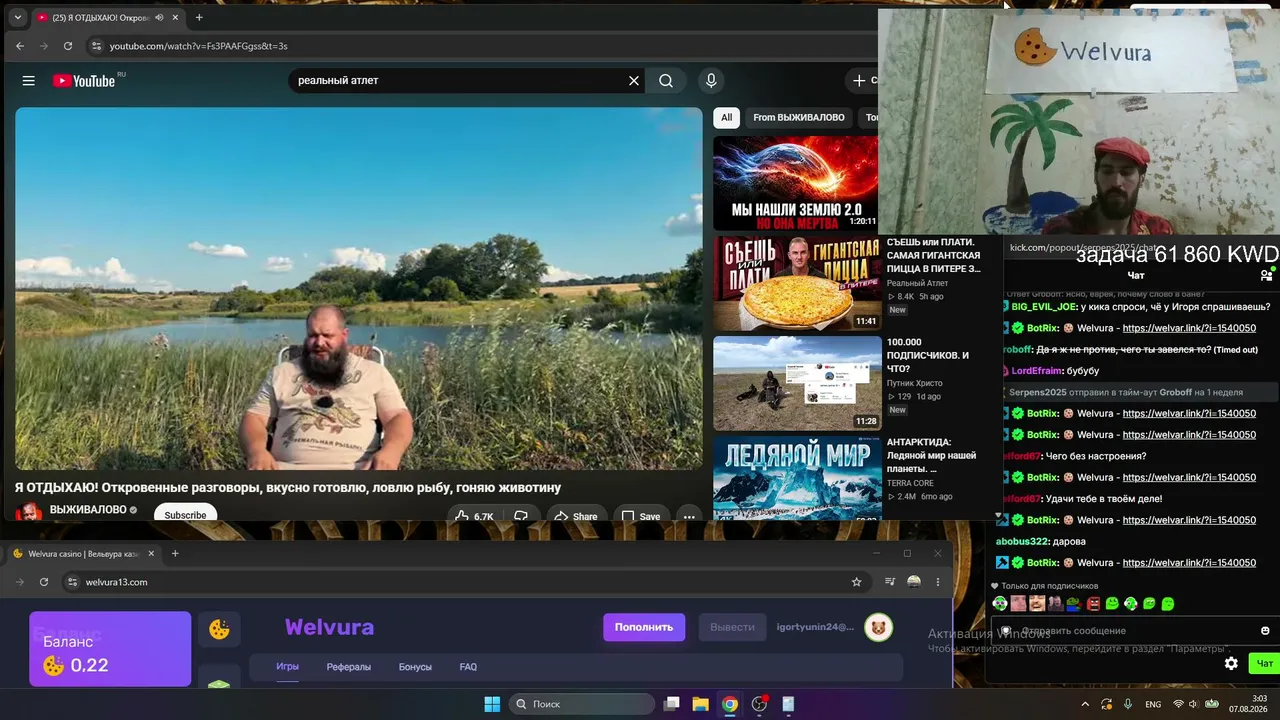1280x720 pixels.
Task: Open the giant pizza video thumbnail
Action: click(796, 283)
